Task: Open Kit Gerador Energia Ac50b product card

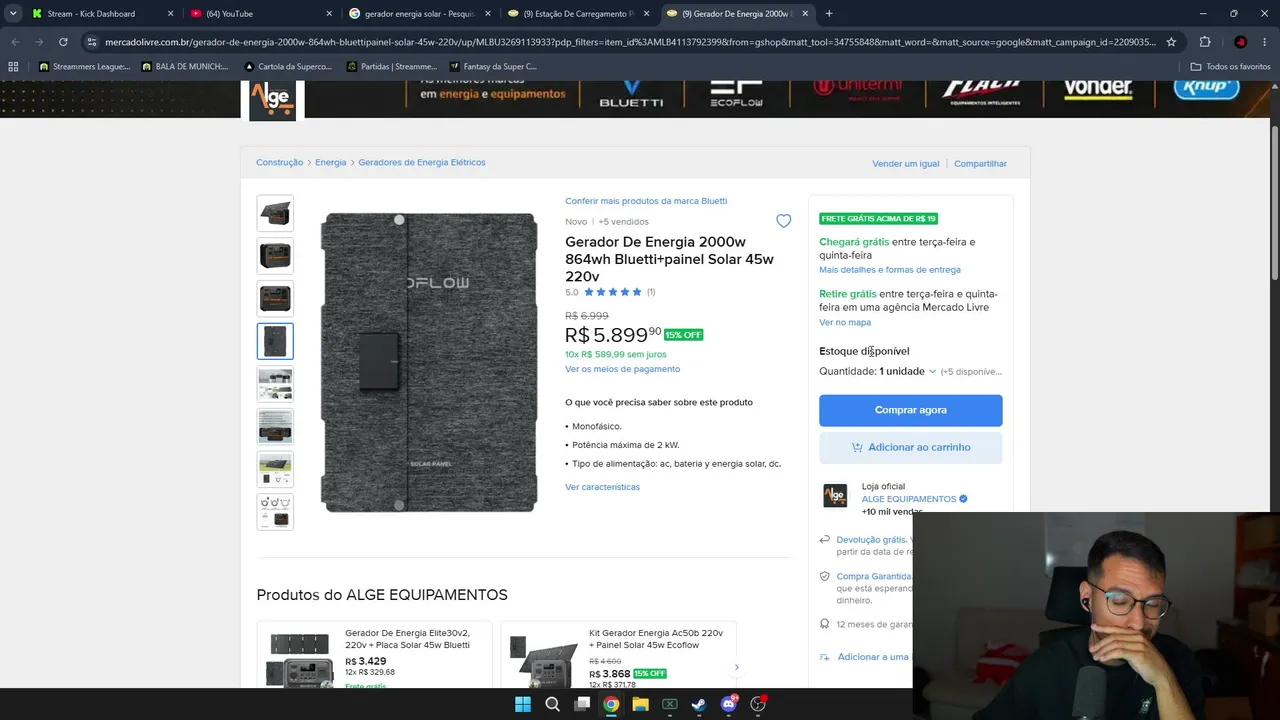Action: coord(618,655)
